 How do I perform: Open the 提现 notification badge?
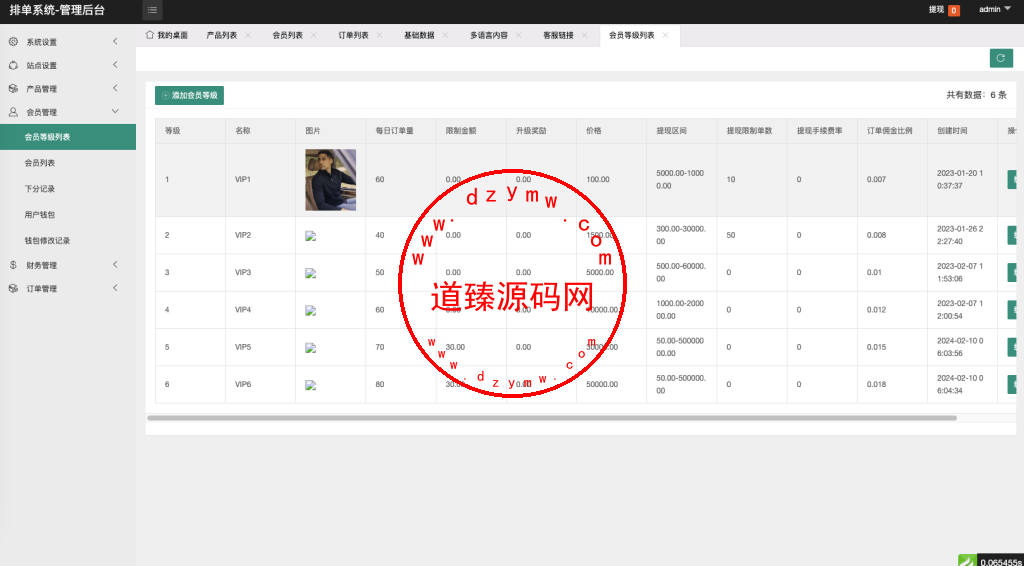point(954,10)
